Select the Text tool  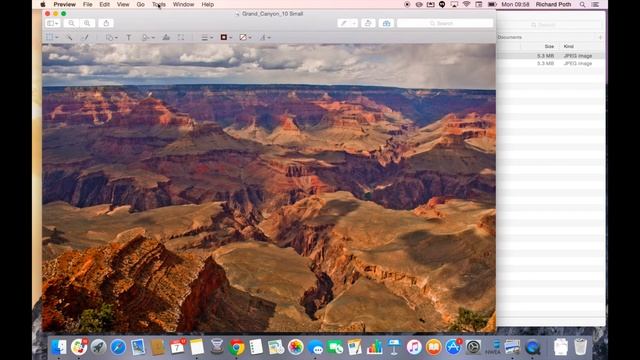pyautogui.click(x=129, y=38)
